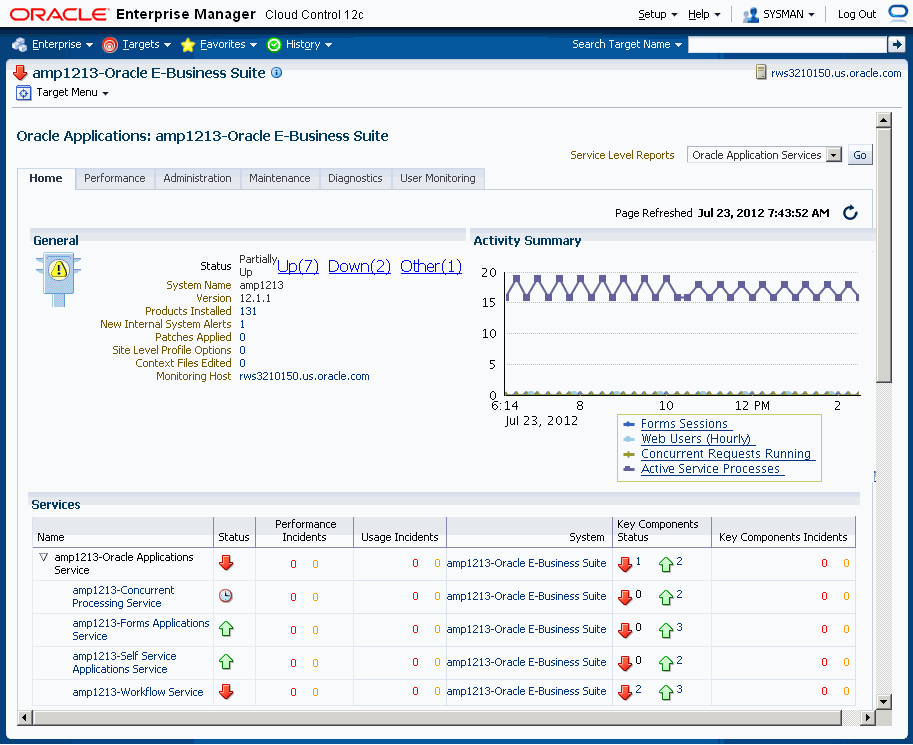Click the Enterprise menu icon
The height and width of the screenshot is (745, 913).
tap(20, 44)
